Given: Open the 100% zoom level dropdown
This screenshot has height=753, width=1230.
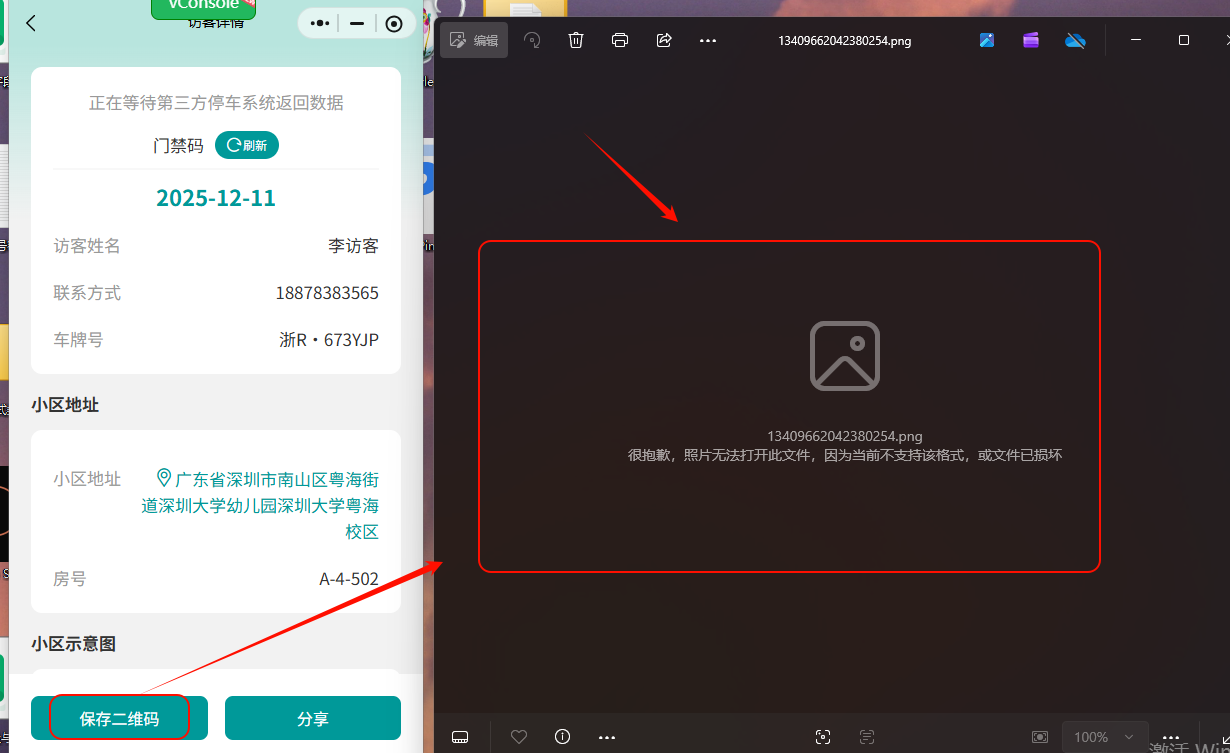Looking at the screenshot, I should coord(1104,737).
